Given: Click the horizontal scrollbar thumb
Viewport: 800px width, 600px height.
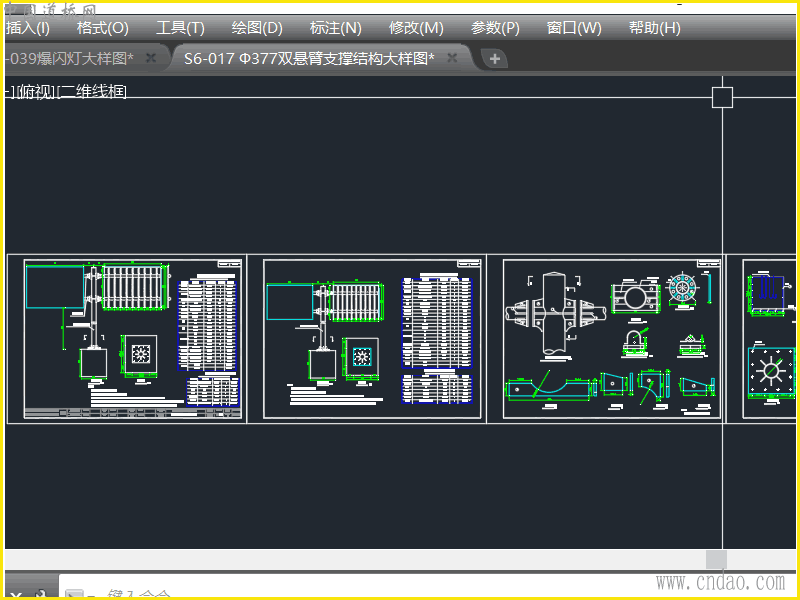Looking at the screenshot, I should (716, 559).
